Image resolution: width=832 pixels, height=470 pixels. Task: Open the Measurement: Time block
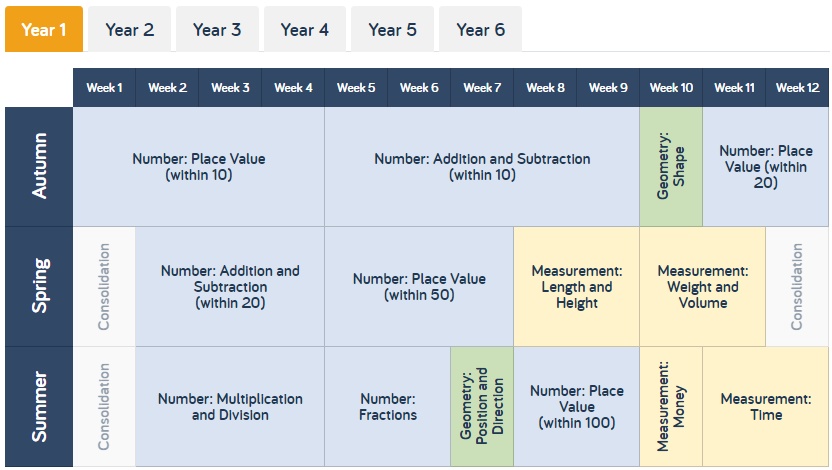[x=766, y=407]
